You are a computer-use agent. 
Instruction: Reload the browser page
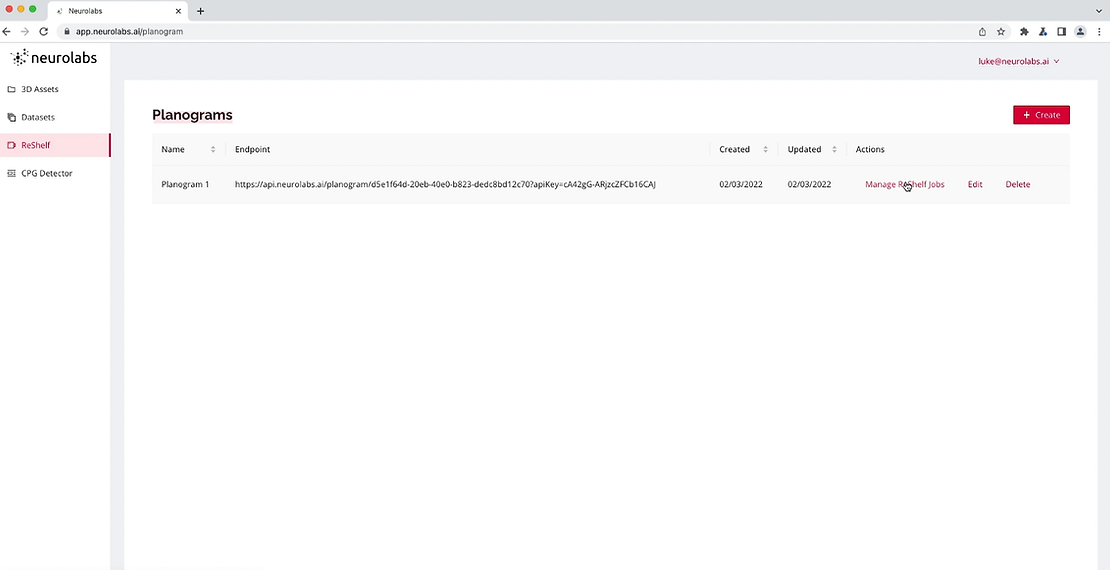pyautogui.click(x=44, y=31)
